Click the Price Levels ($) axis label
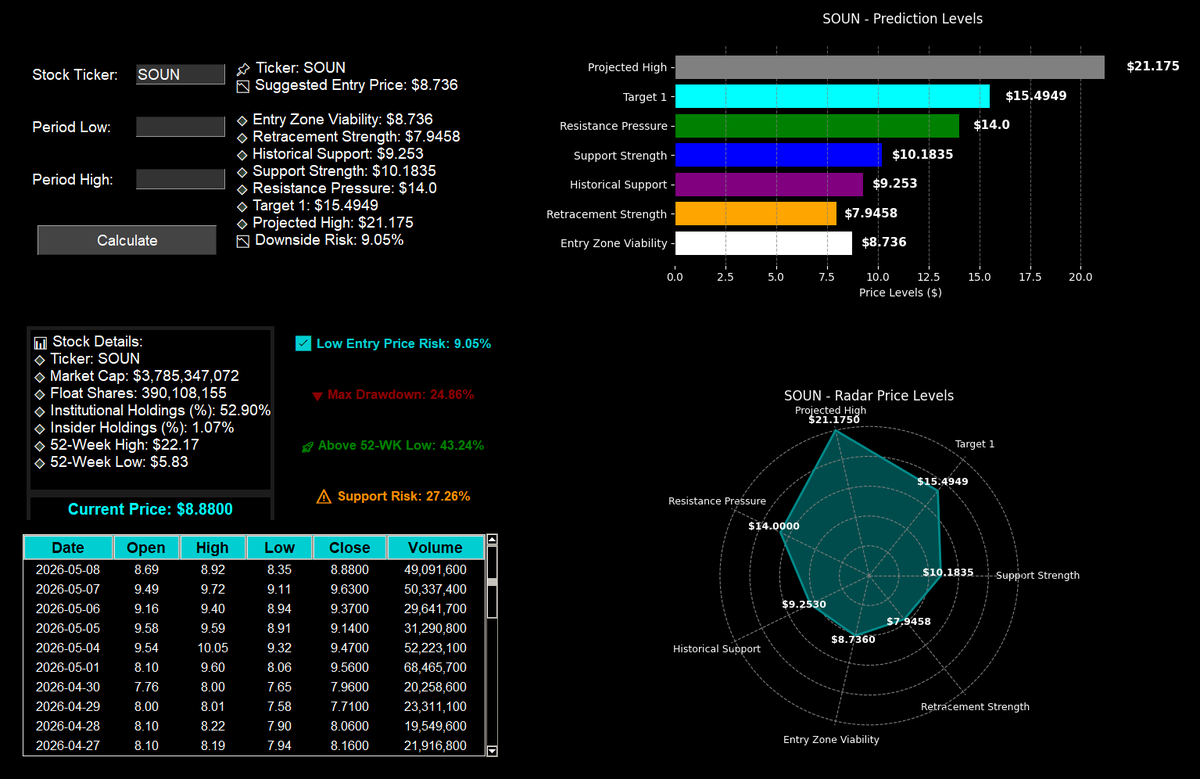This screenshot has height=779, width=1200. click(x=900, y=292)
